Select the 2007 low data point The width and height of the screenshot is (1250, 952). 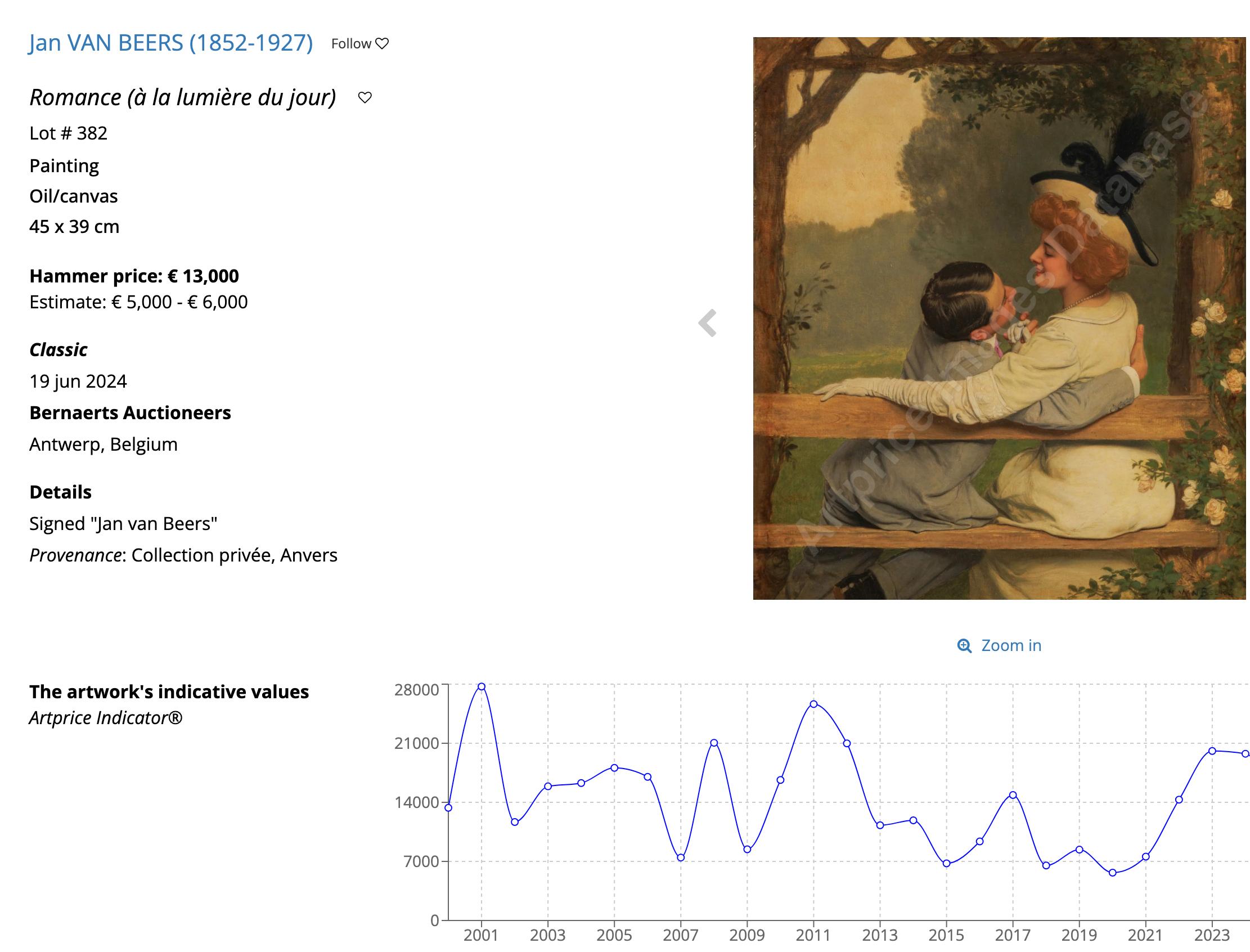[681, 857]
